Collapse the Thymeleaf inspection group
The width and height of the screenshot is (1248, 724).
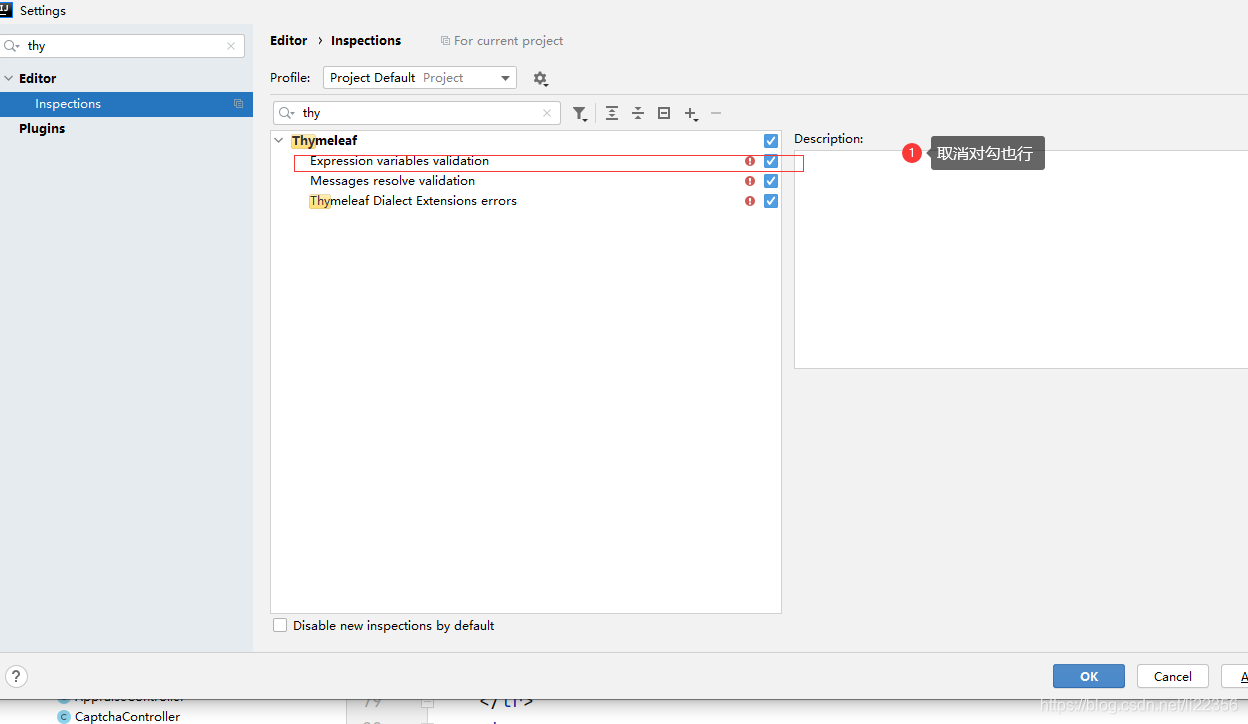point(279,141)
